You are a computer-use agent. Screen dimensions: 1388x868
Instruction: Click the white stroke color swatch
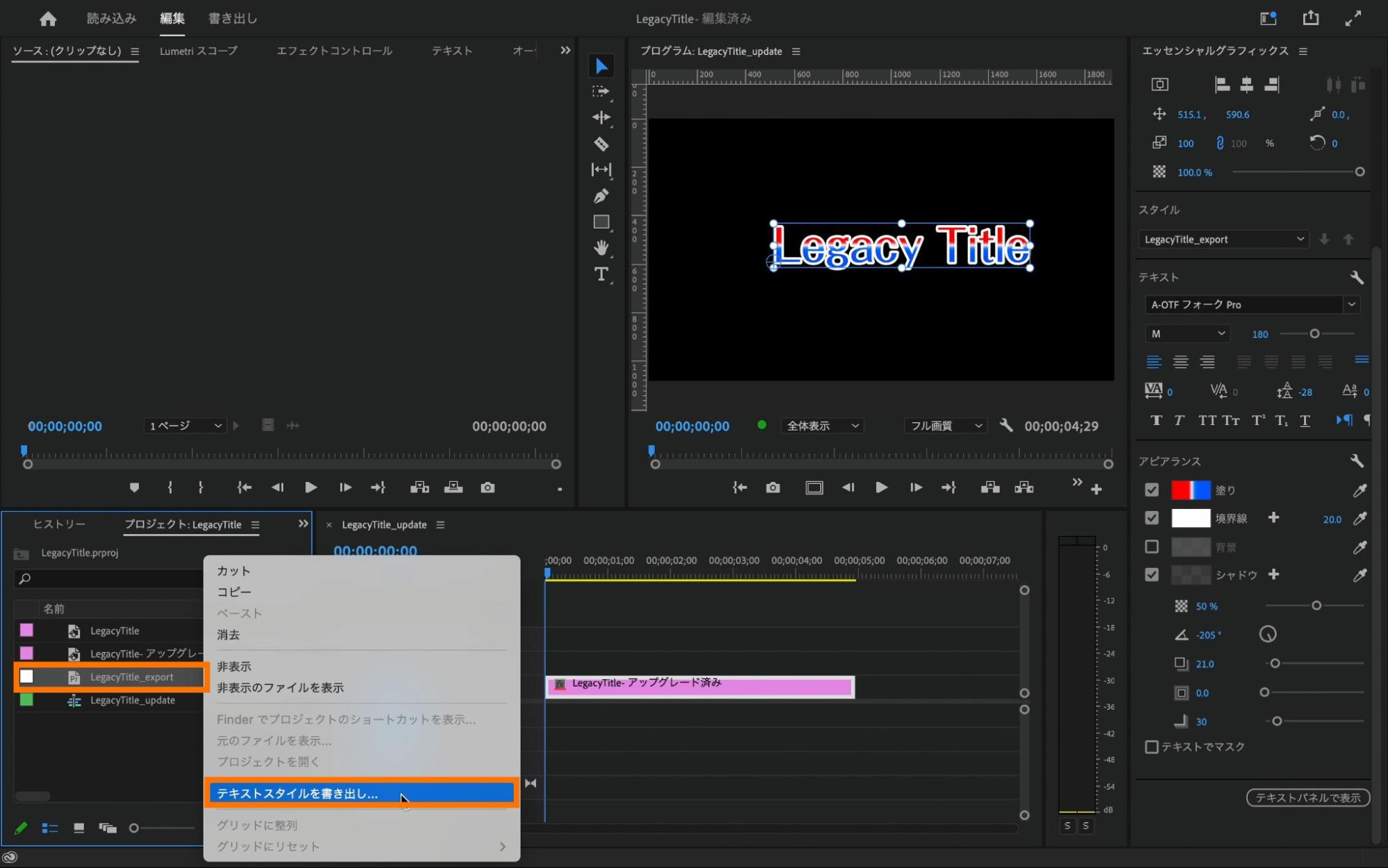point(1190,518)
